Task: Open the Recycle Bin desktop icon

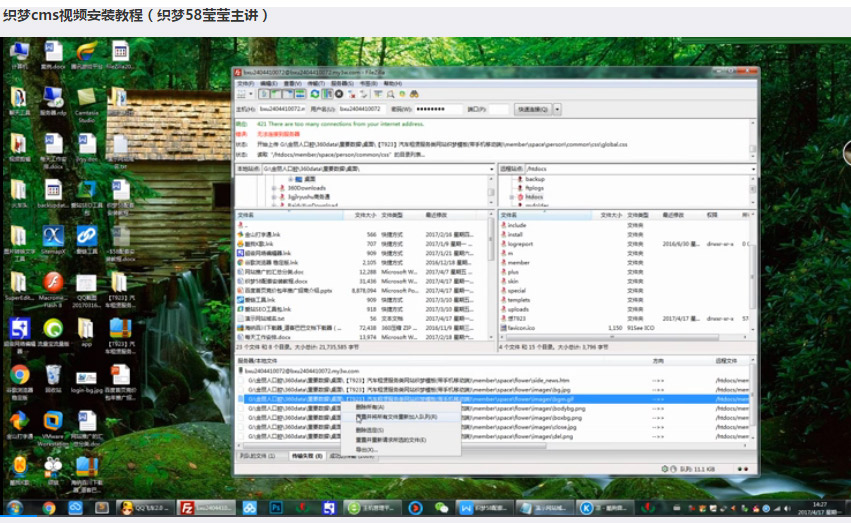Action: [x=53, y=376]
